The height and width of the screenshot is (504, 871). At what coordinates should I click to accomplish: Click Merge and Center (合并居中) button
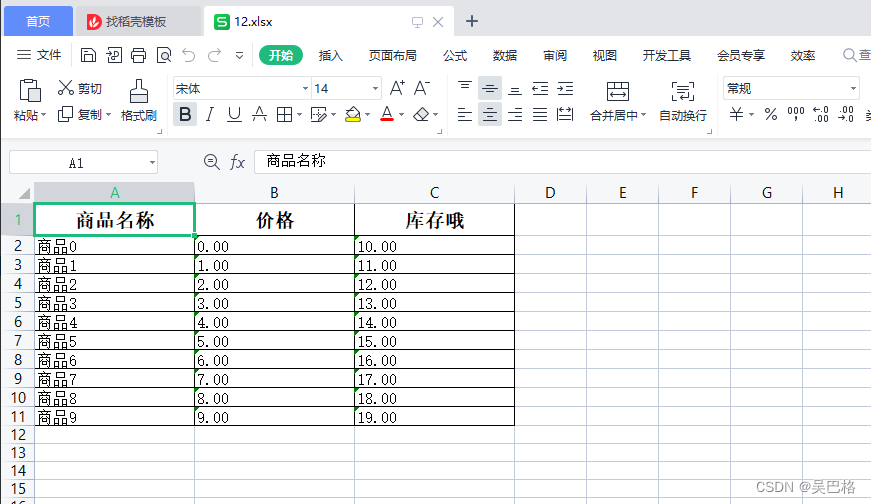pos(617,100)
